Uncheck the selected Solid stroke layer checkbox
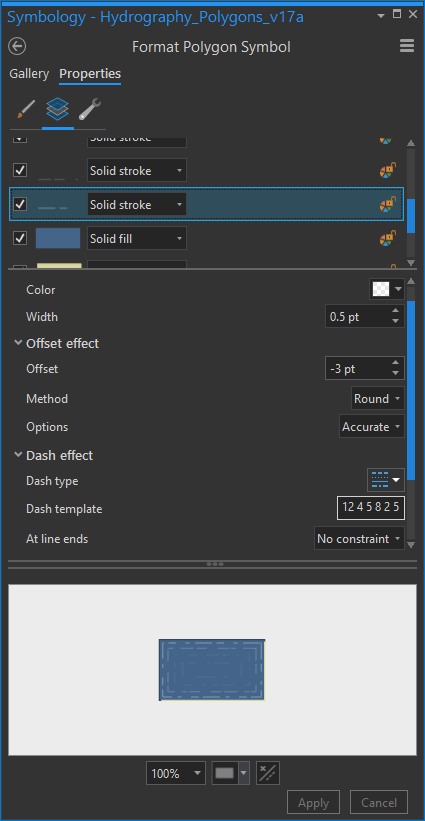425x821 pixels. click(20, 204)
